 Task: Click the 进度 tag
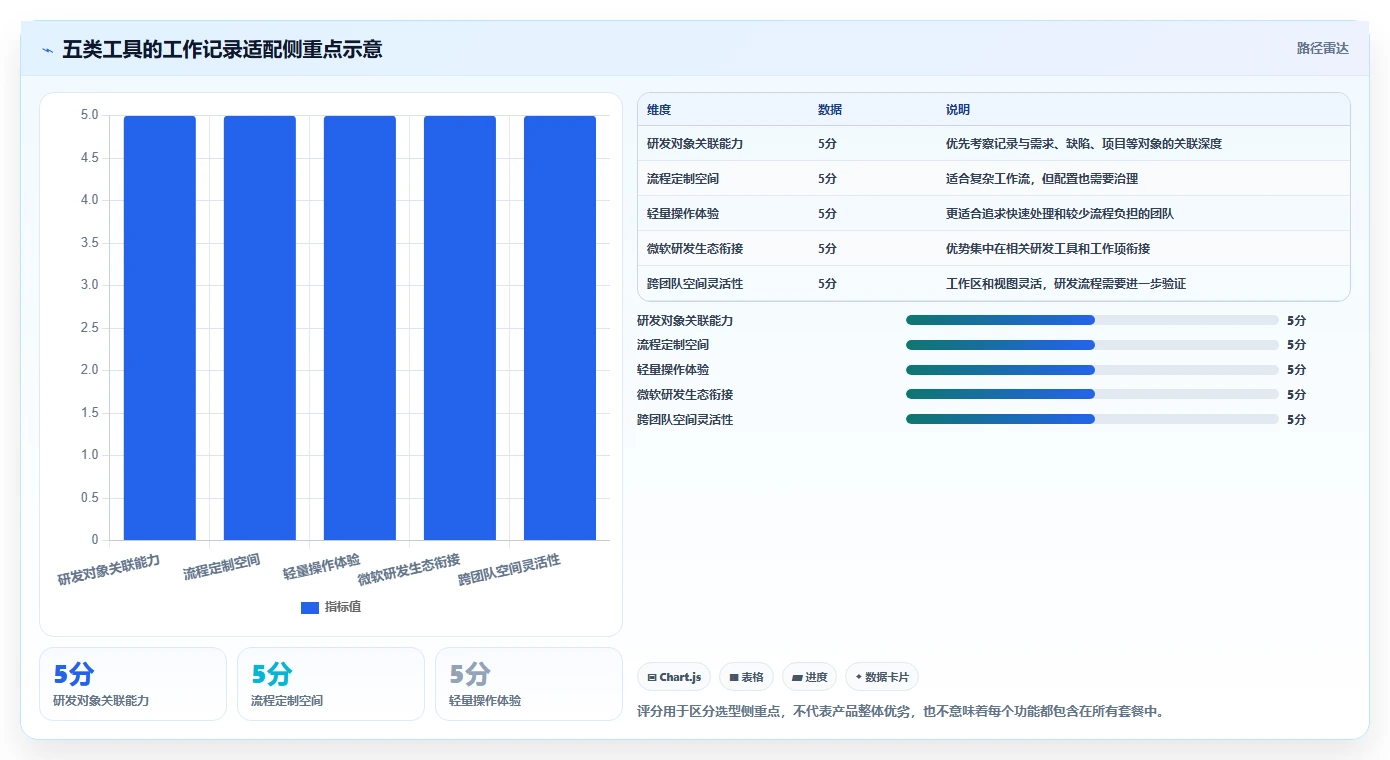pos(809,677)
